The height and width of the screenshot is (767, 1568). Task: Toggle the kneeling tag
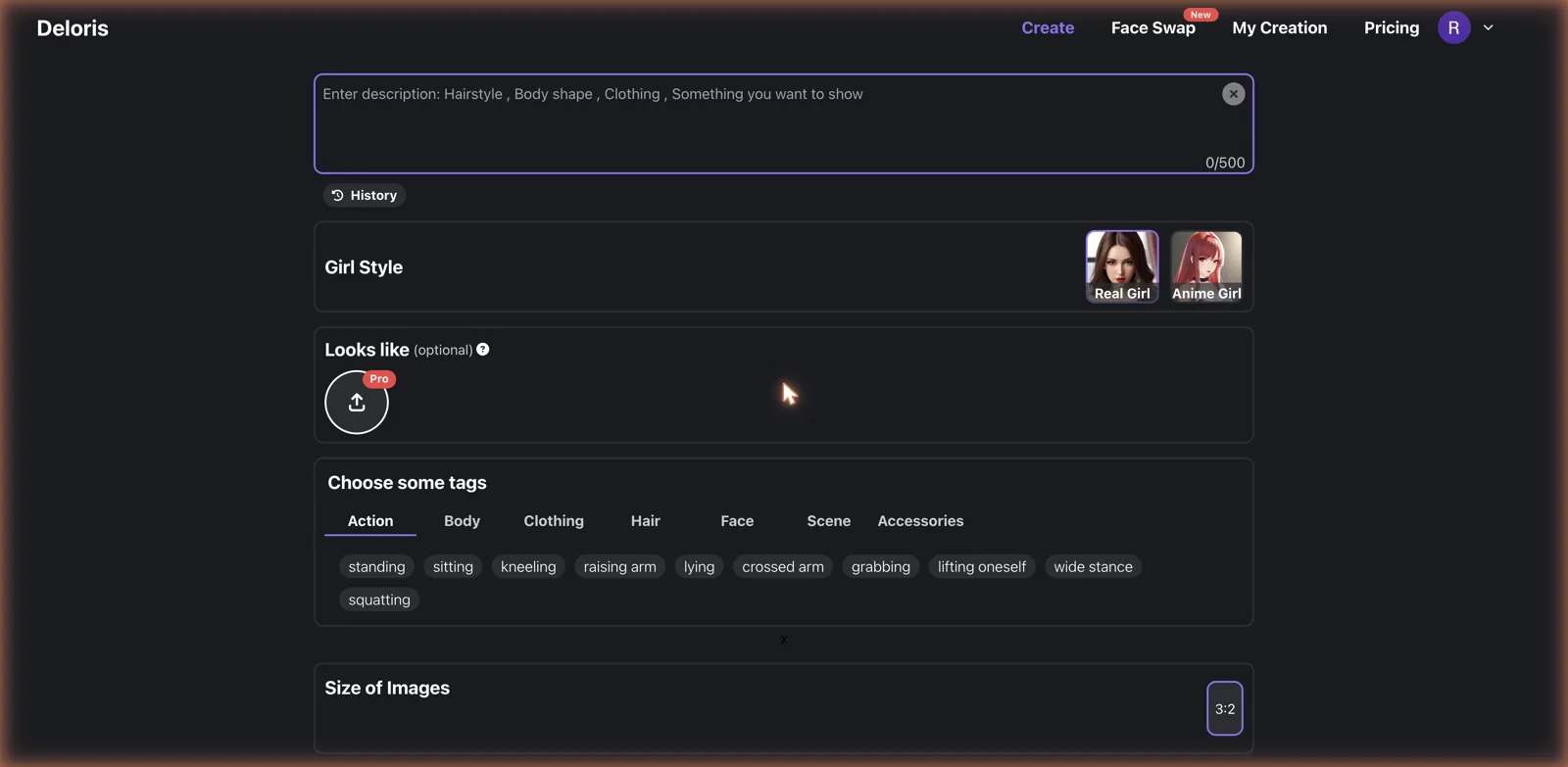(528, 567)
